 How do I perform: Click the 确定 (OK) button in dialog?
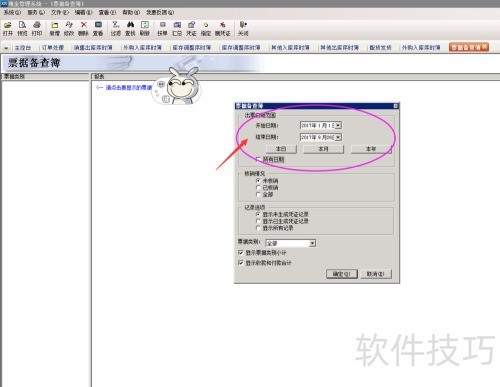point(342,274)
